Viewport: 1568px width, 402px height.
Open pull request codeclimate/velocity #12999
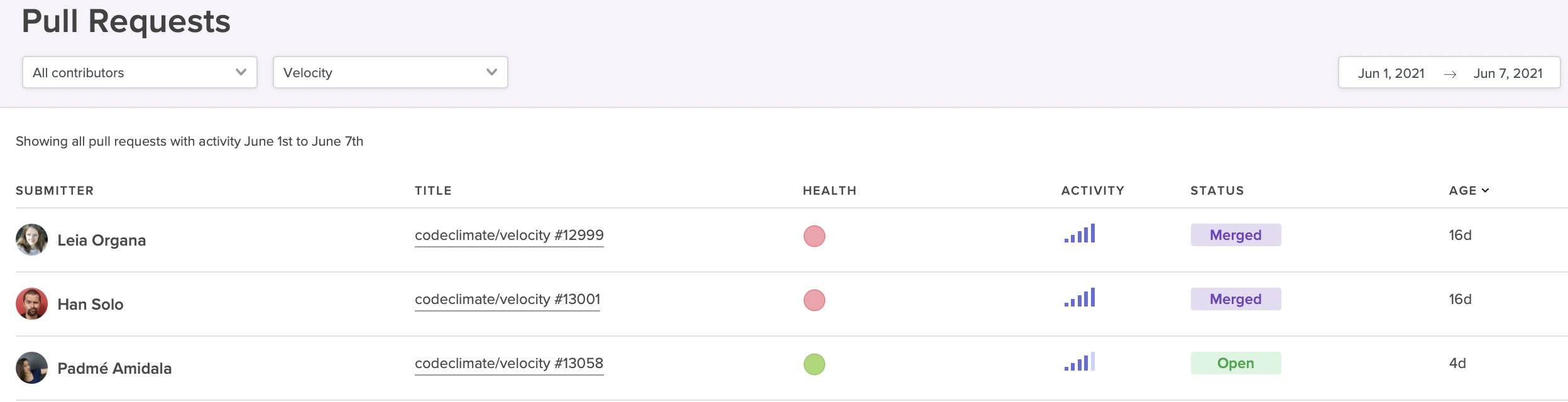click(x=509, y=235)
